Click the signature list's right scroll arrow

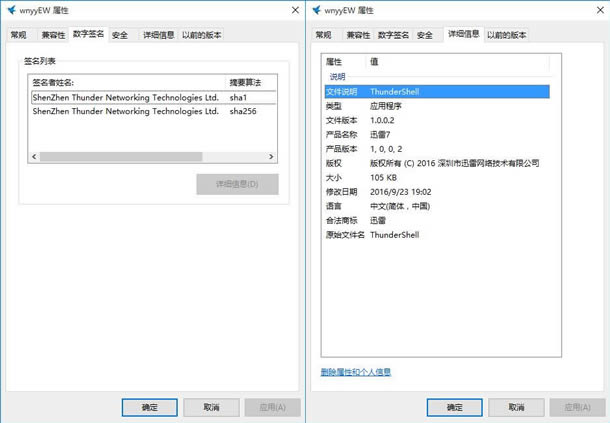(x=270, y=157)
